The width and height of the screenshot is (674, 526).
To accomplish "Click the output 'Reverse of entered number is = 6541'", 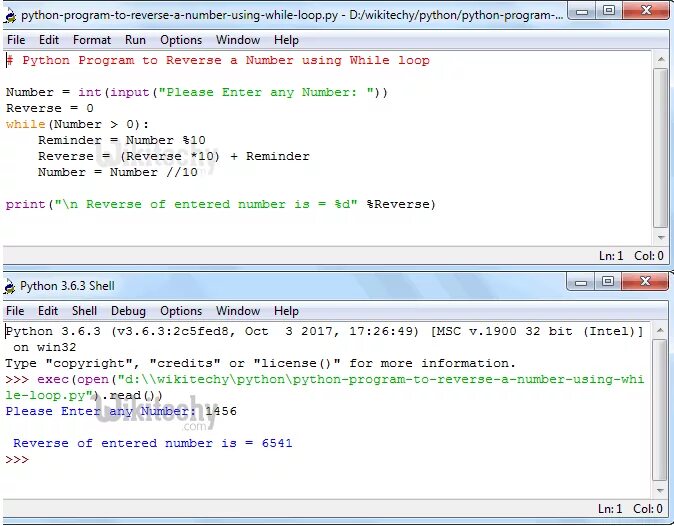I will click(153, 443).
